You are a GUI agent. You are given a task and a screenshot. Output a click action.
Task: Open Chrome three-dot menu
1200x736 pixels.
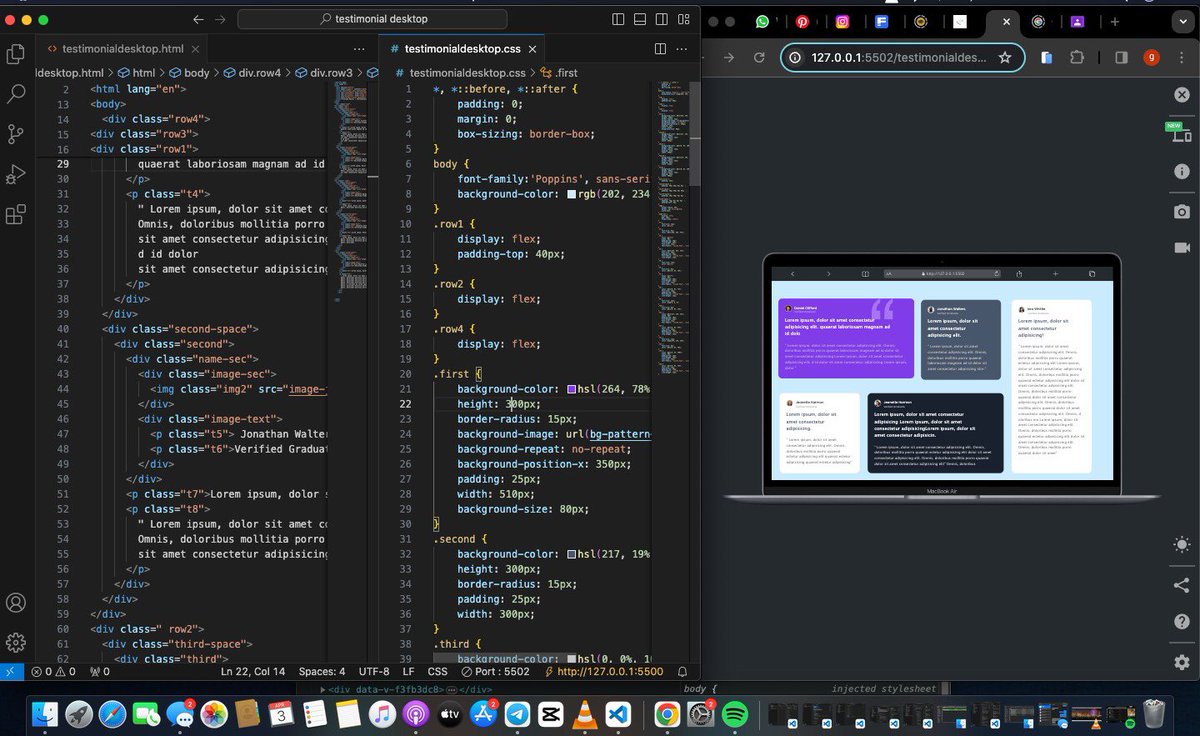pos(1180,58)
